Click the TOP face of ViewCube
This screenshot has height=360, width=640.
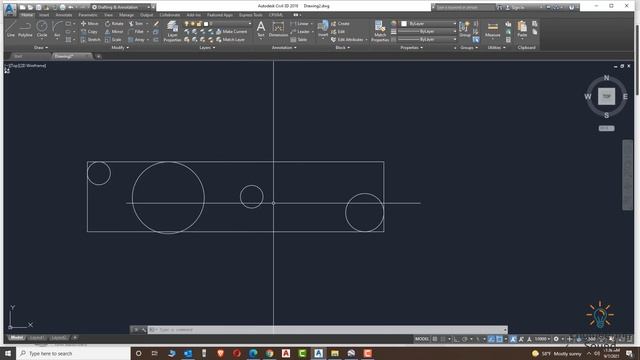point(606,97)
